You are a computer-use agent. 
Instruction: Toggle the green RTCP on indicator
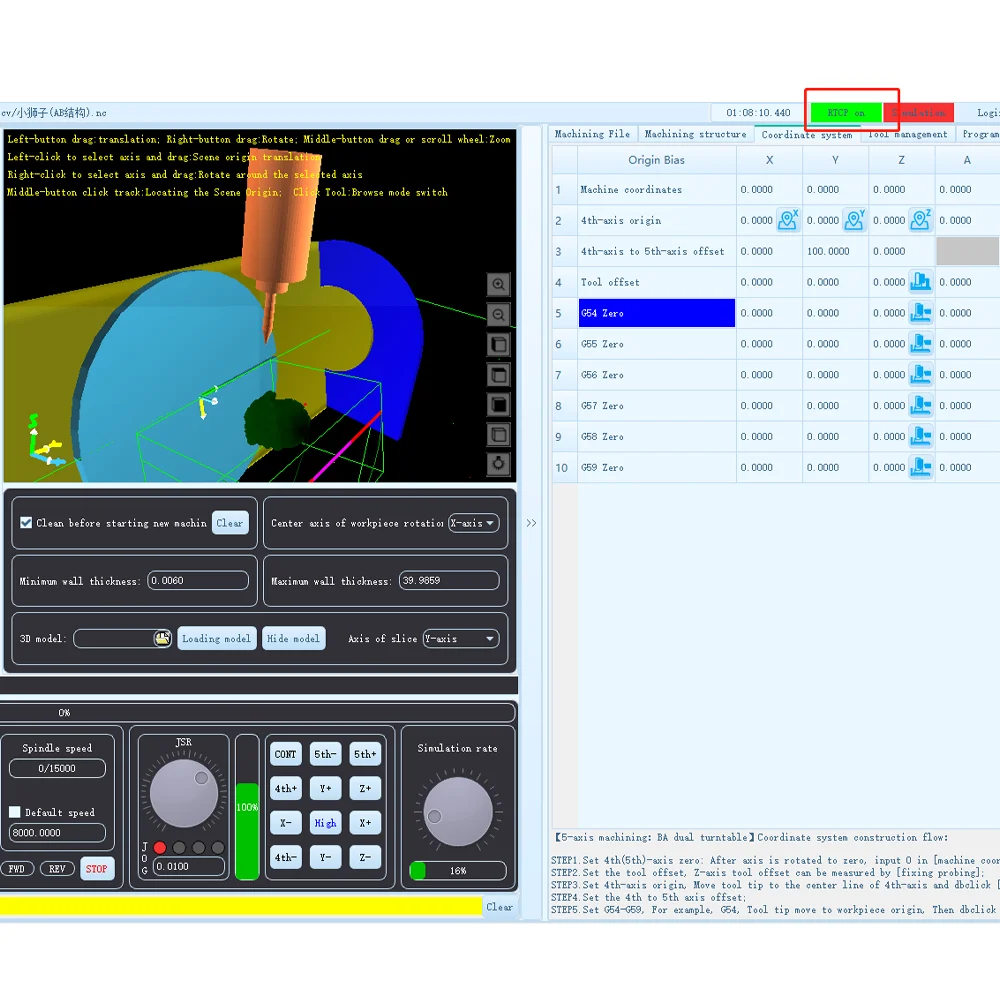point(846,113)
